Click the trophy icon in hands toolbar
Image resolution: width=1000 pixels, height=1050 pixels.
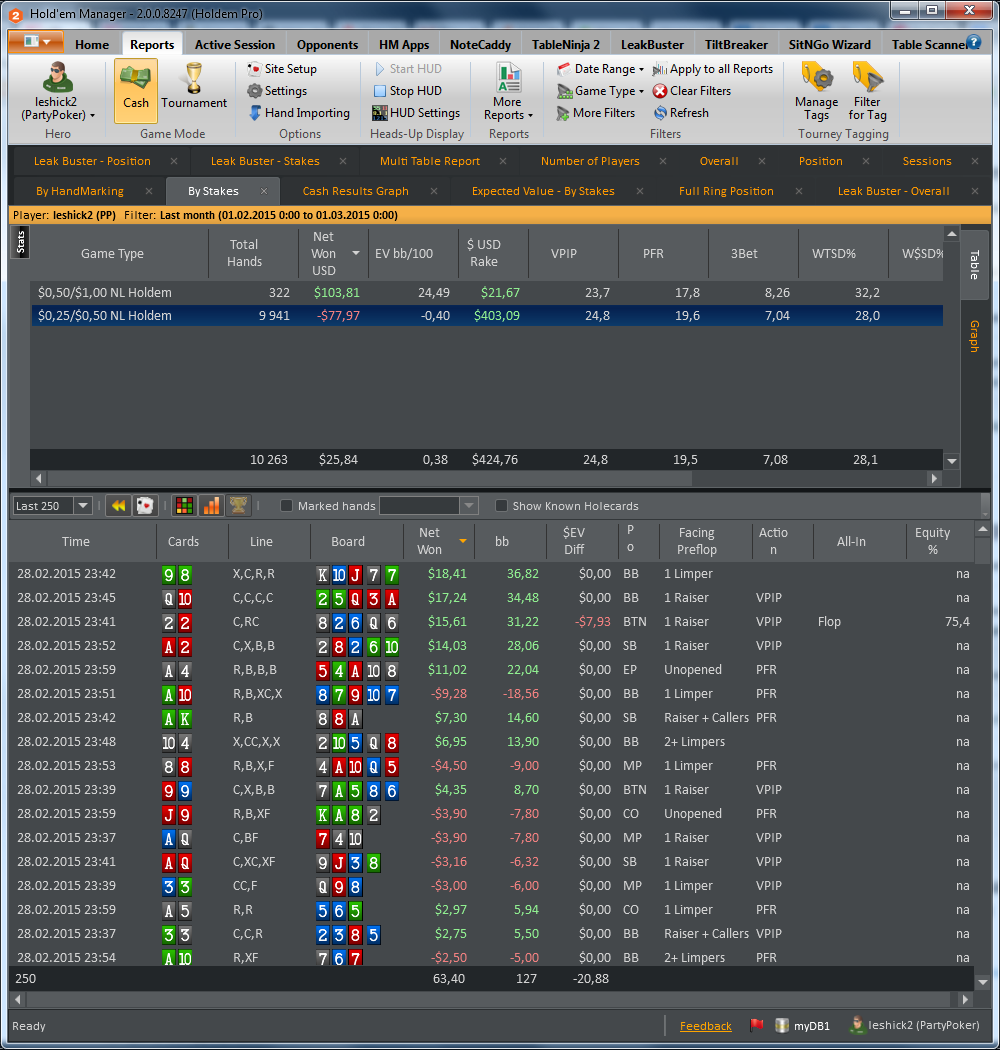pos(238,506)
